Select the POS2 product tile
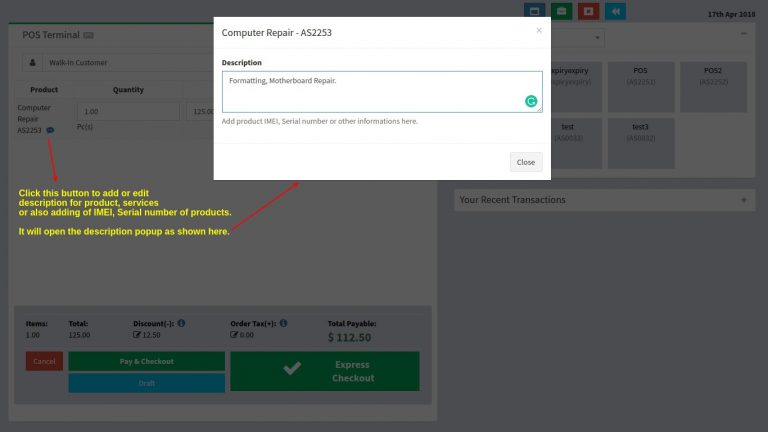The image size is (768, 432). coord(713,87)
